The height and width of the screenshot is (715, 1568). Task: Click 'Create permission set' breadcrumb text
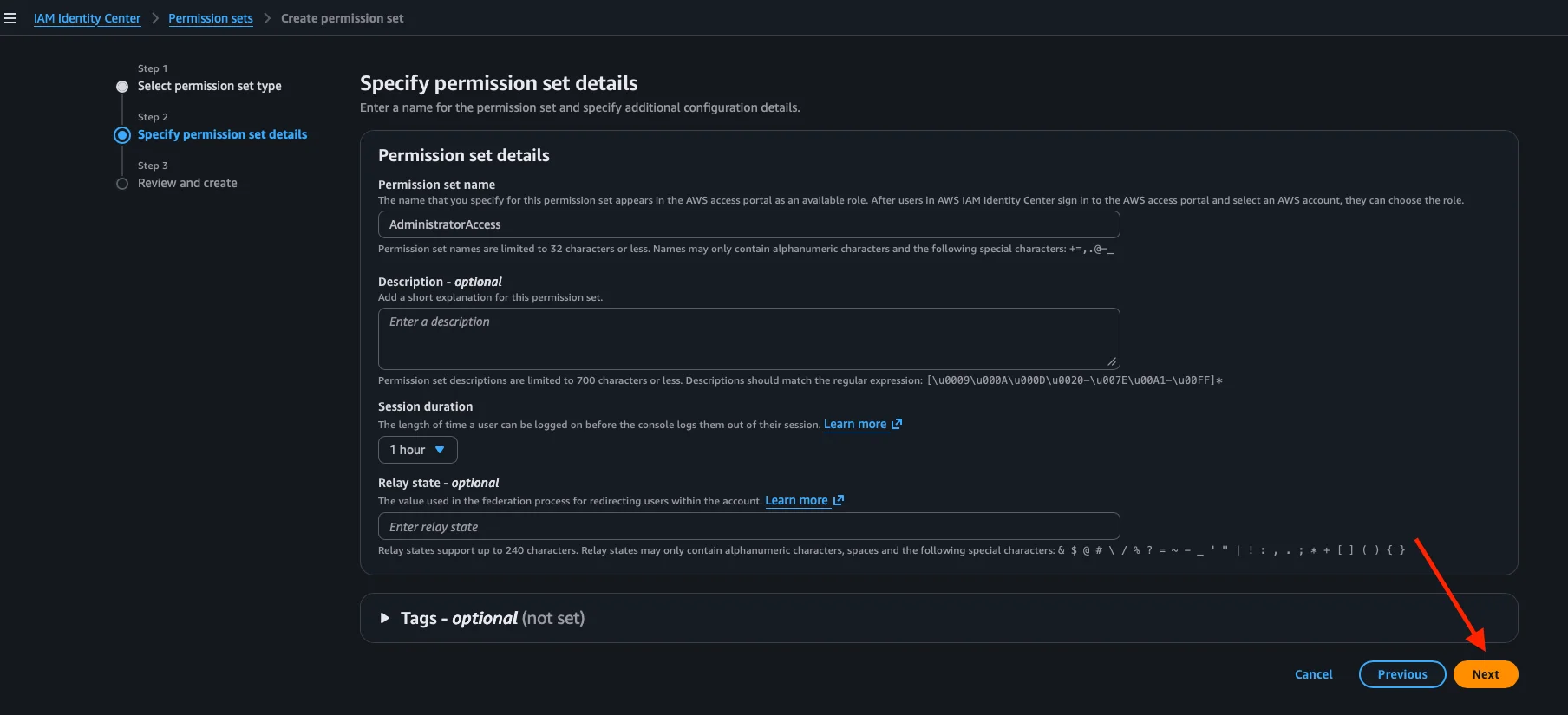pos(342,18)
